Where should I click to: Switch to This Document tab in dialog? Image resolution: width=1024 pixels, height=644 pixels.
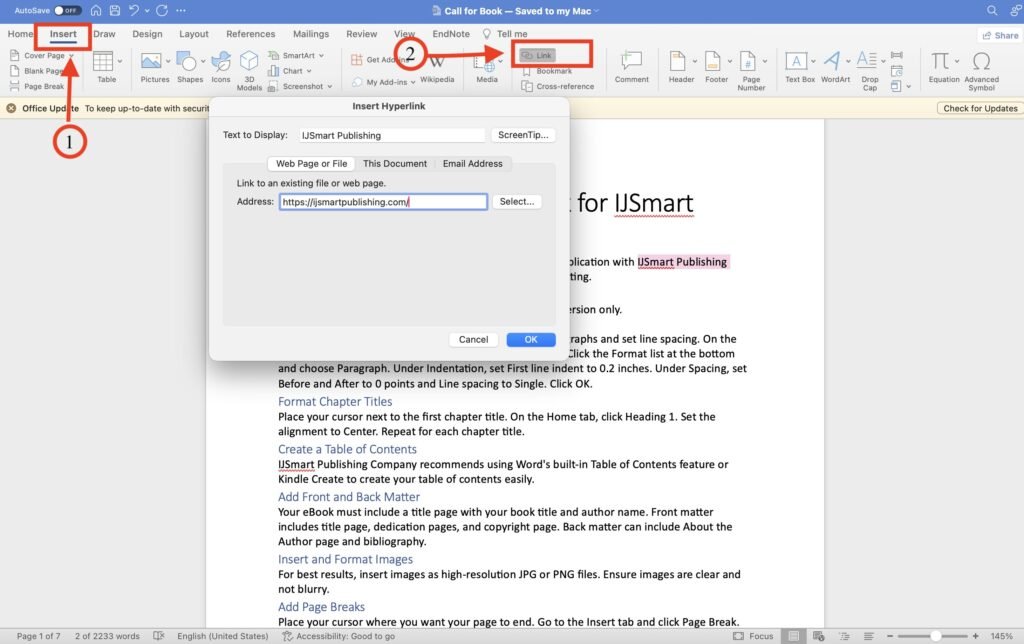point(394,164)
